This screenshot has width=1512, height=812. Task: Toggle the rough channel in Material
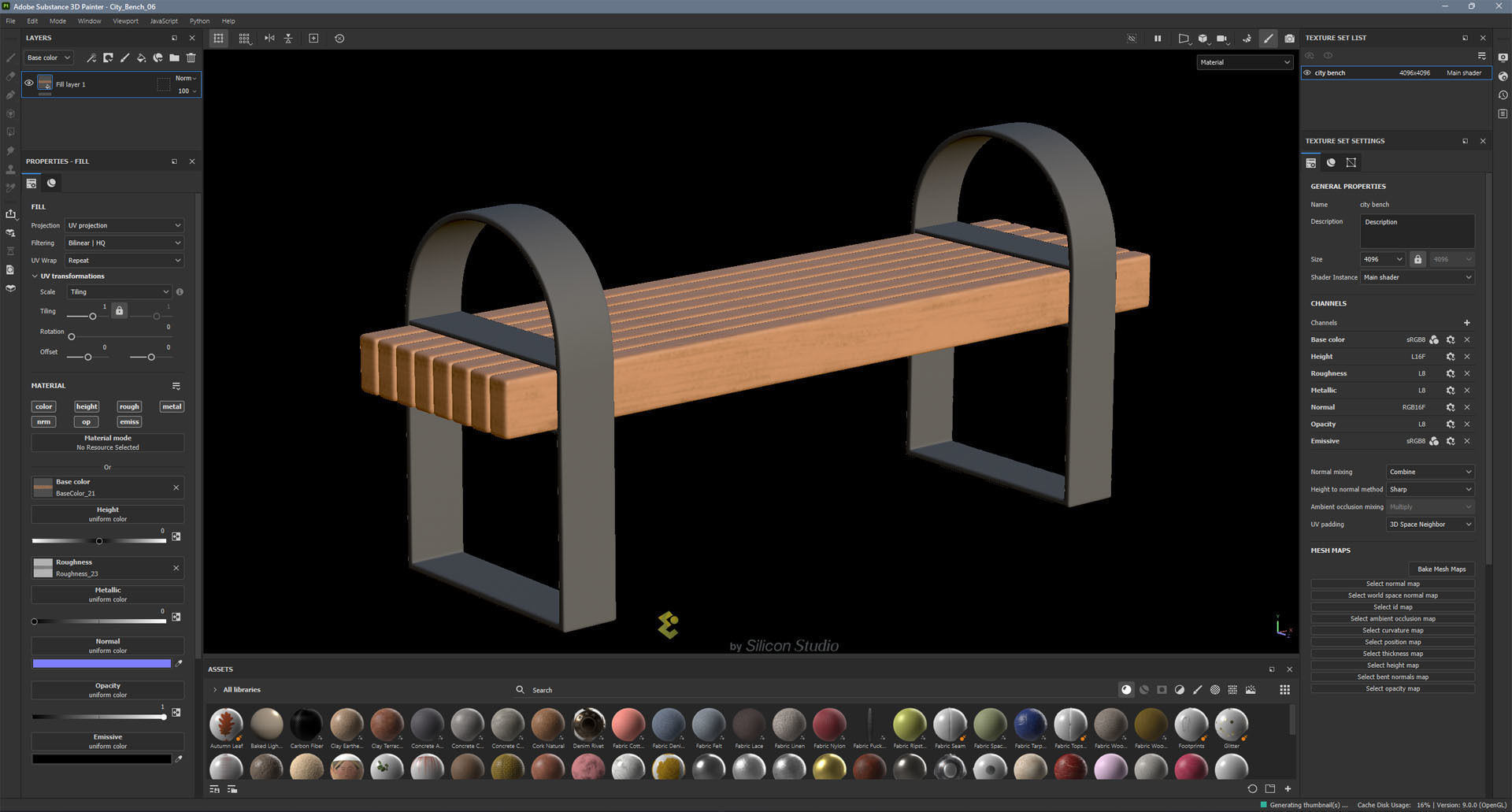129,406
